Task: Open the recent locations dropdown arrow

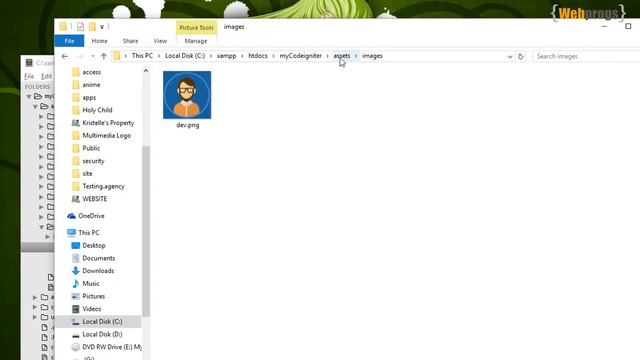Action: pos(93,56)
